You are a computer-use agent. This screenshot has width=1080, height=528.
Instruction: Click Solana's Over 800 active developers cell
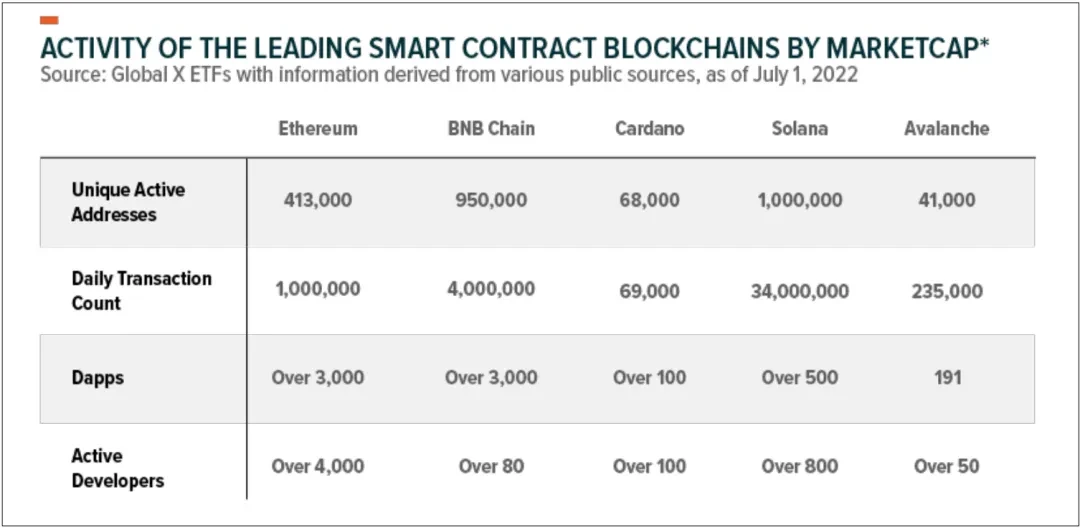(799, 466)
